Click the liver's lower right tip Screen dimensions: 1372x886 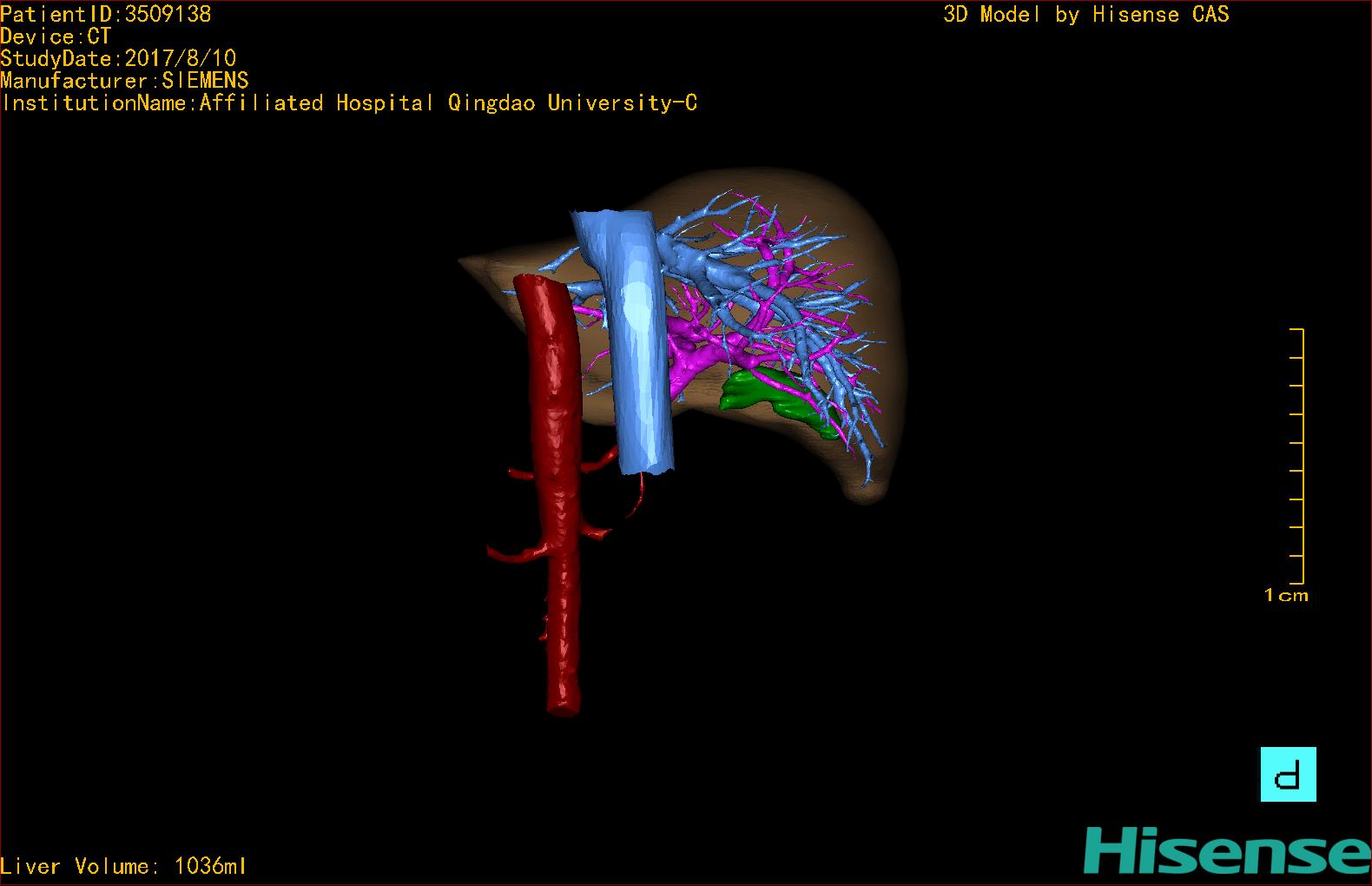pyautogui.click(x=868, y=493)
